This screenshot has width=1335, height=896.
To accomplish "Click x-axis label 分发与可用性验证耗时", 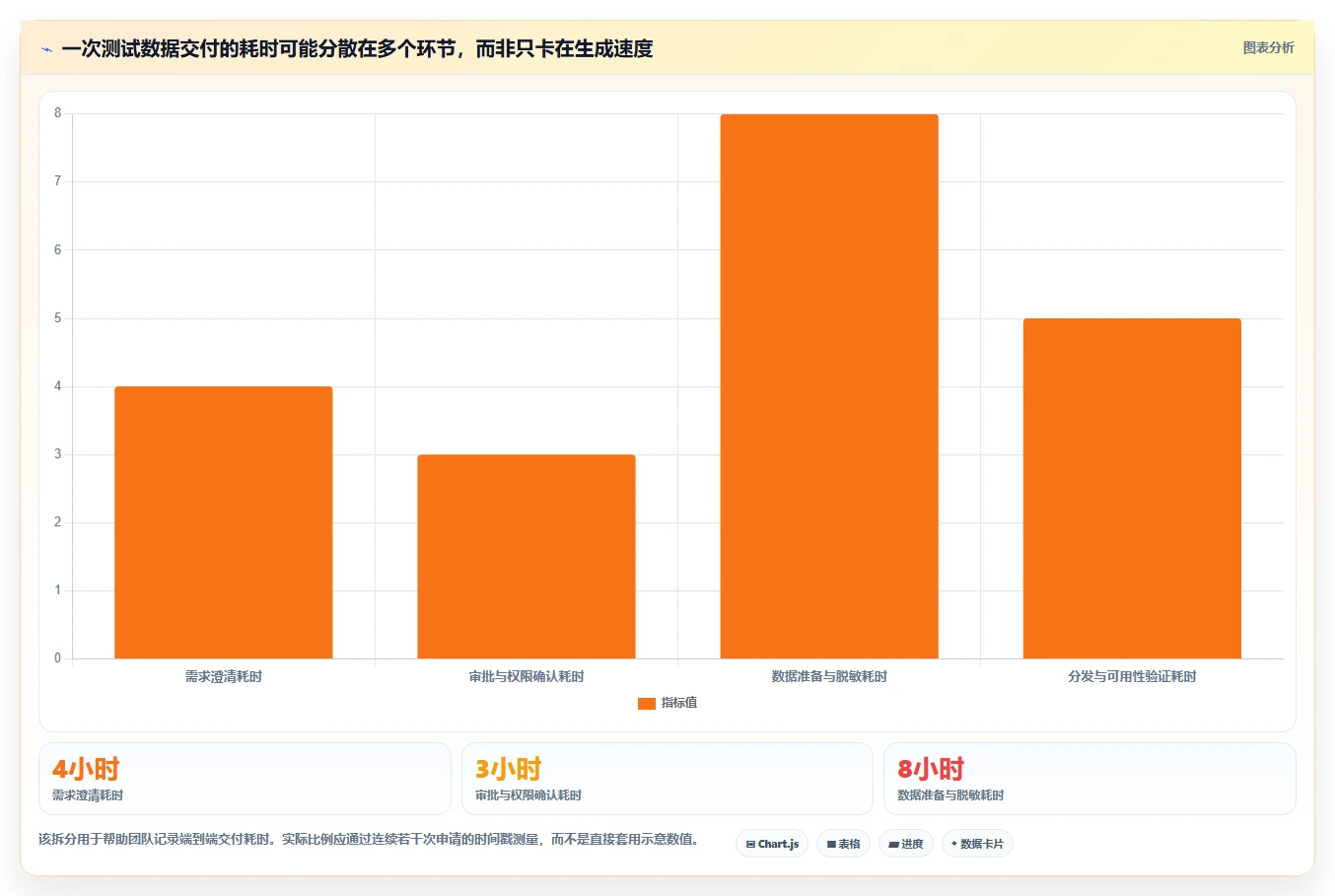I will point(1132,676).
